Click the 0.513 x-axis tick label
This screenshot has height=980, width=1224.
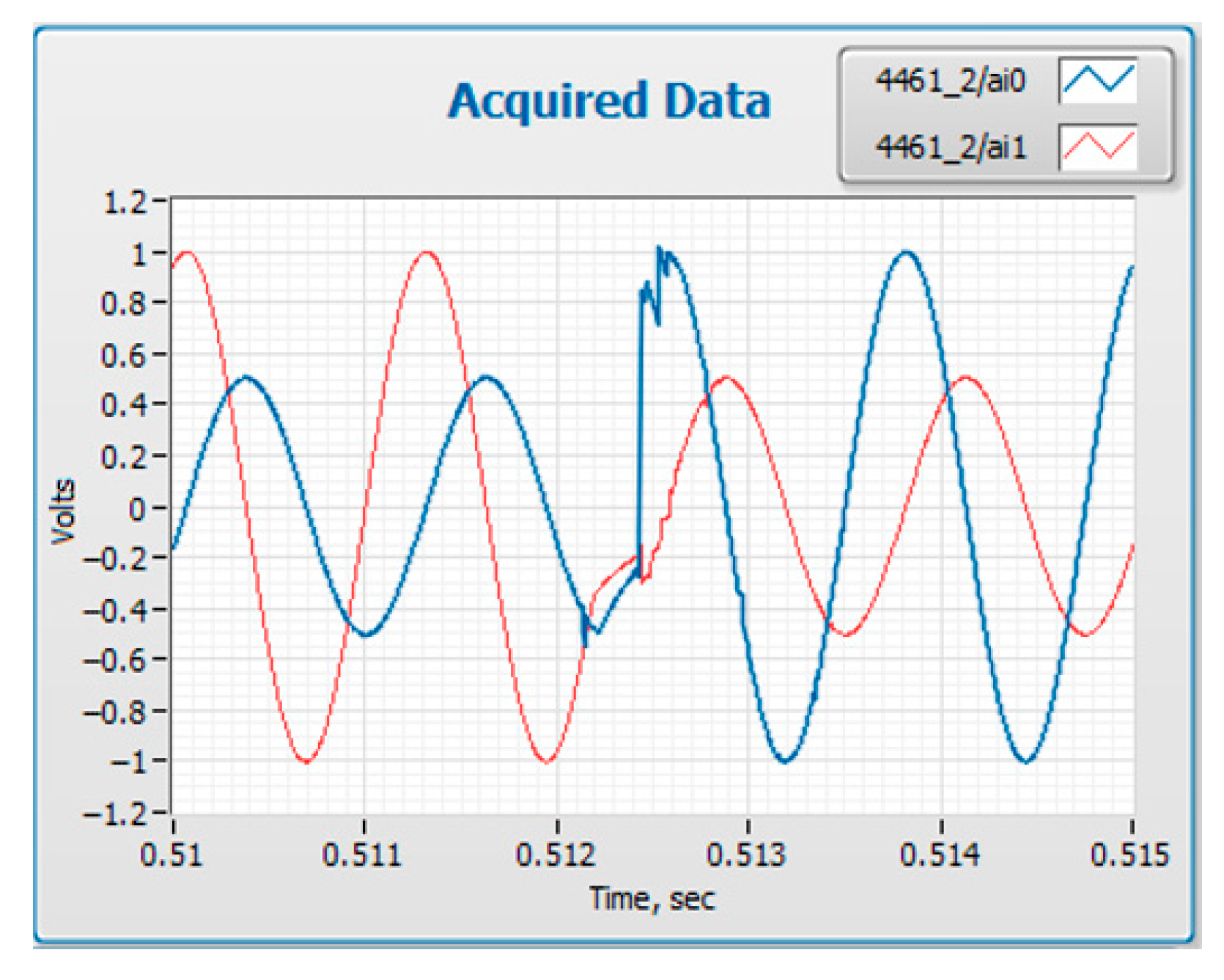click(x=746, y=854)
